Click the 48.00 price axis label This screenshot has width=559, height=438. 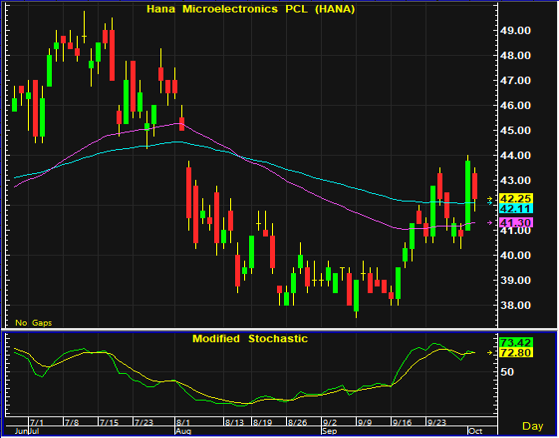[517, 56]
